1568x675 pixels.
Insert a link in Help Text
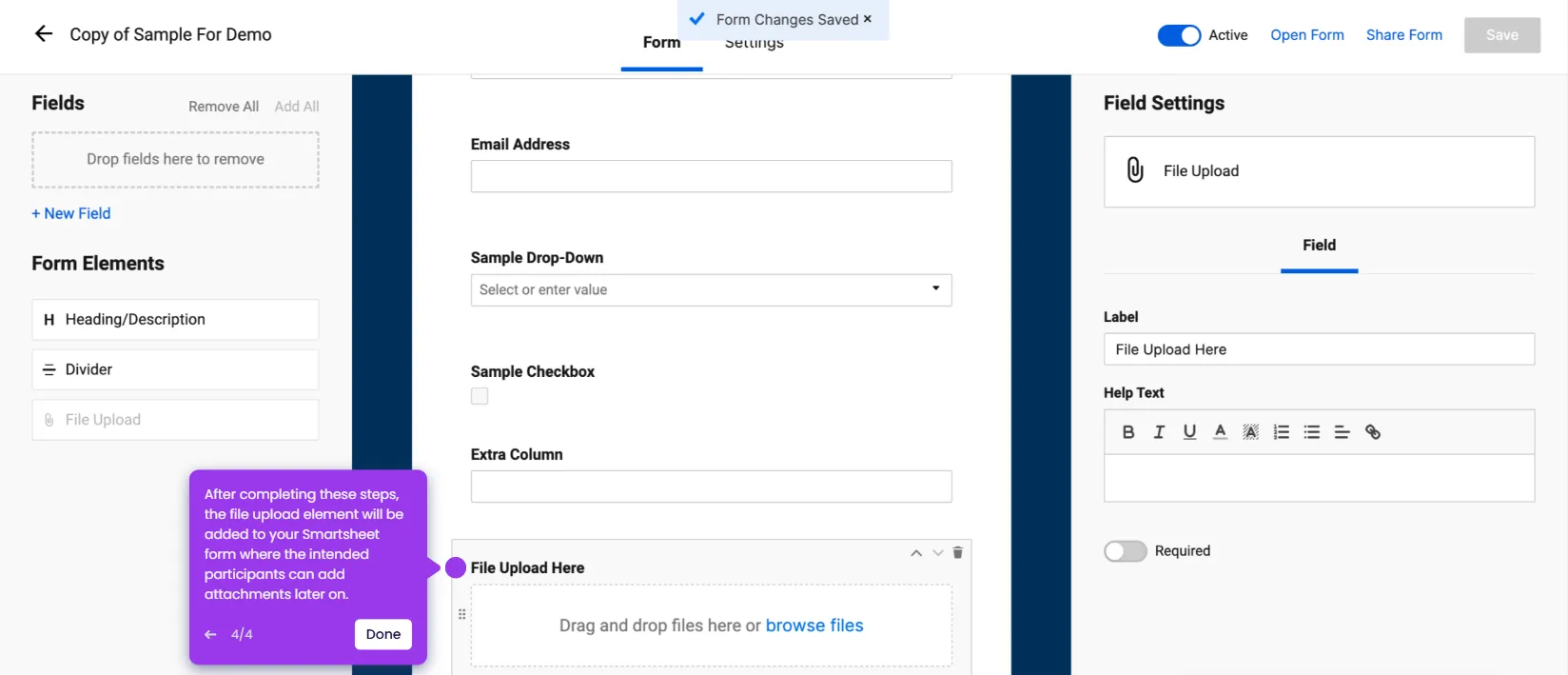pos(1372,432)
